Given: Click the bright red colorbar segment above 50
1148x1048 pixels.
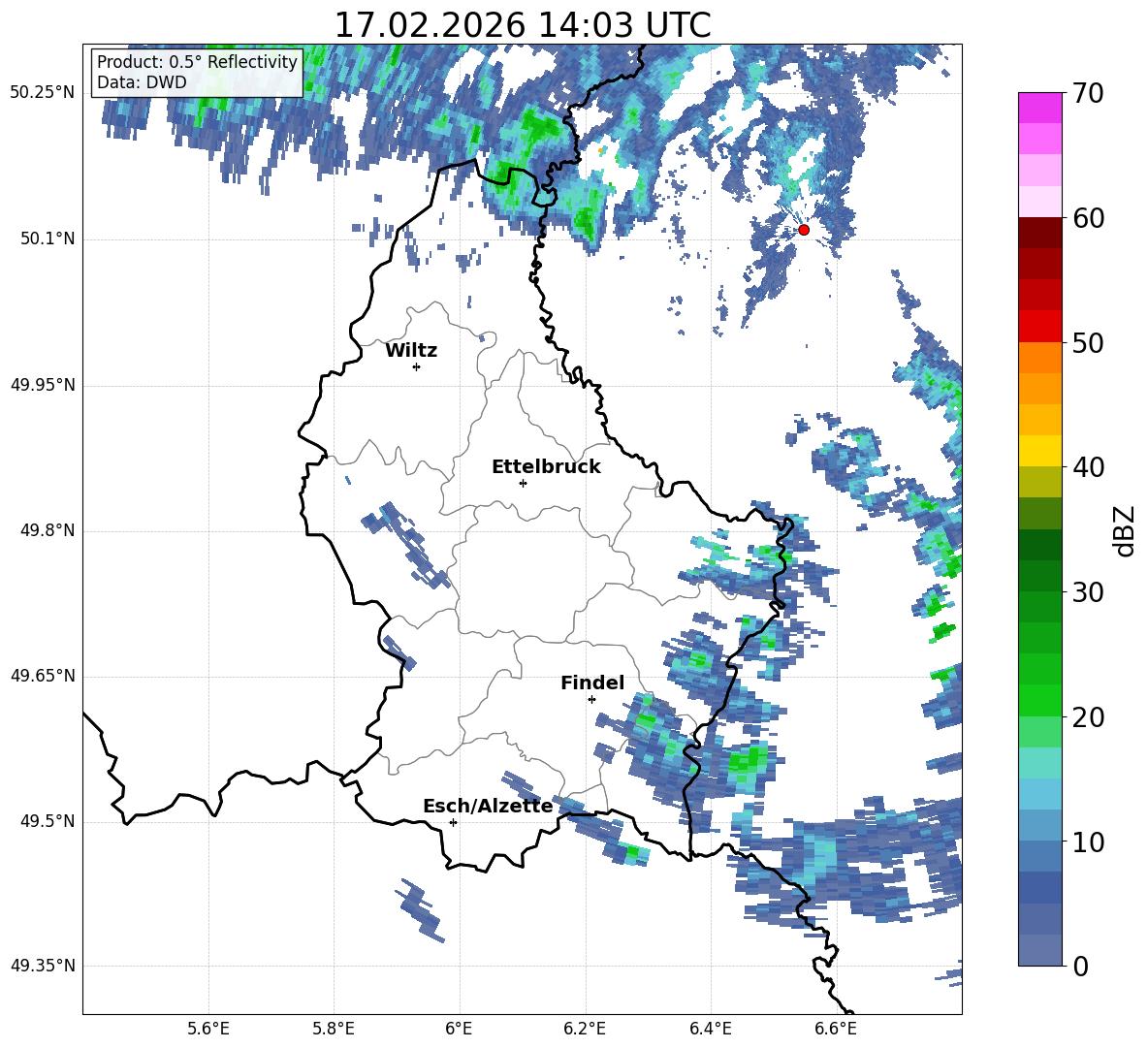Looking at the screenshot, I should [1040, 327].
